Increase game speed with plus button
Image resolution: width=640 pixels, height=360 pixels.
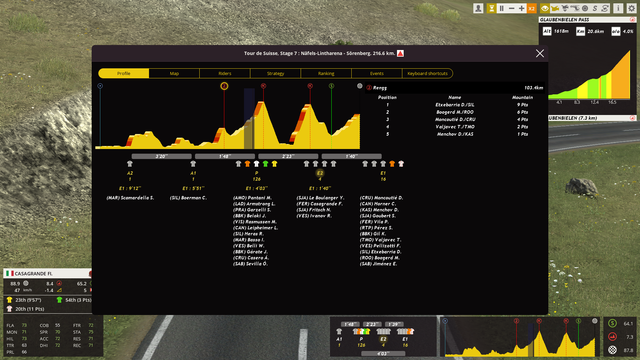[521, 8]
